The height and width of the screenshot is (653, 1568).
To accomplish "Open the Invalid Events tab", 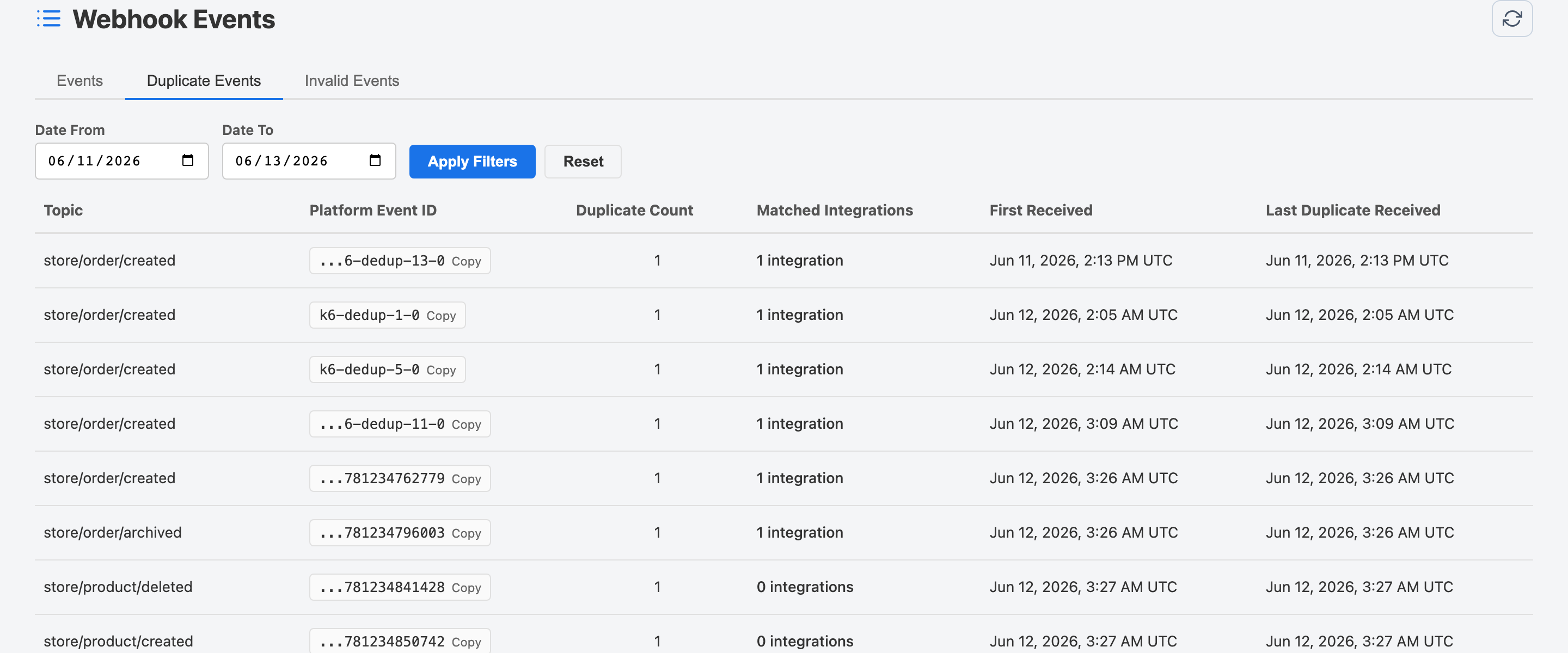I will 352,81.
